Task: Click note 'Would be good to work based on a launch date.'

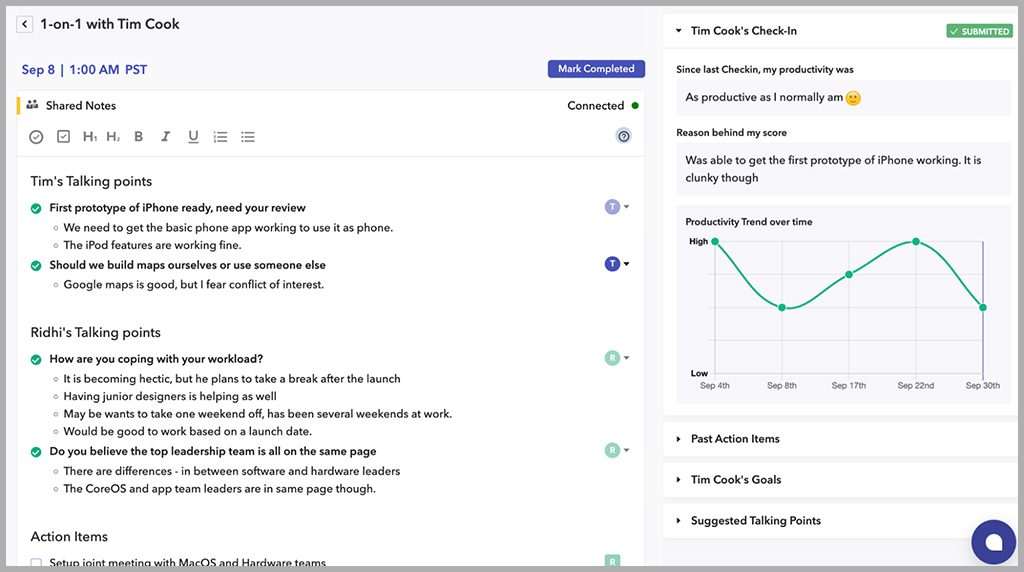Action: [x=187, y=432]
